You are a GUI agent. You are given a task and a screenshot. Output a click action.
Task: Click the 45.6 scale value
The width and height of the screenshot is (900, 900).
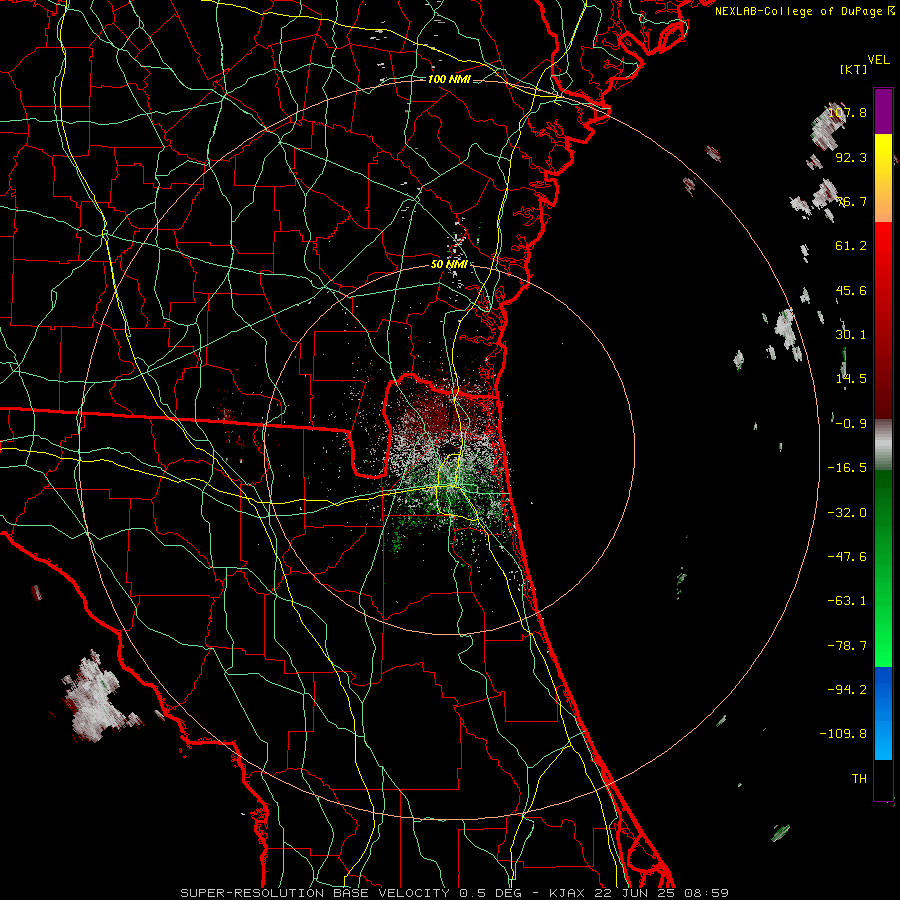coord(851,290)
